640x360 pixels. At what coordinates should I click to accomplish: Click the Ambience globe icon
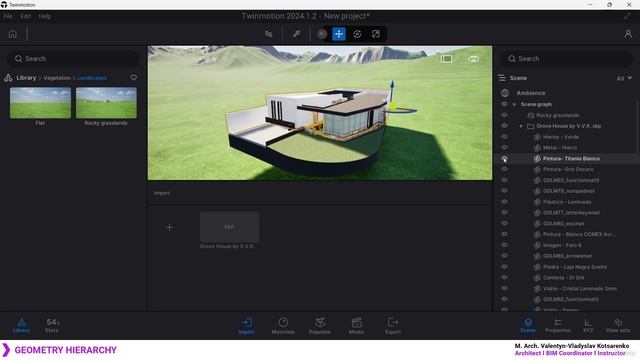(x=505, y=93)
